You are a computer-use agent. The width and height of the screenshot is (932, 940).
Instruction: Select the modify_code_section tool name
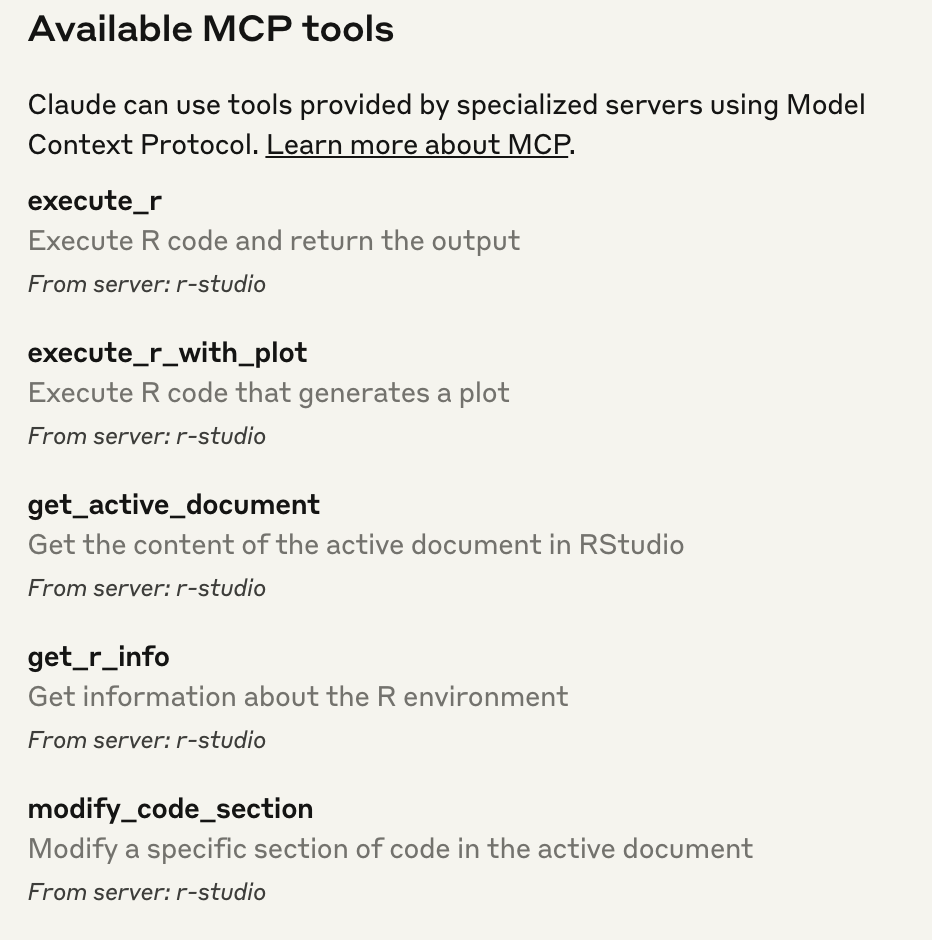[170, 809]
